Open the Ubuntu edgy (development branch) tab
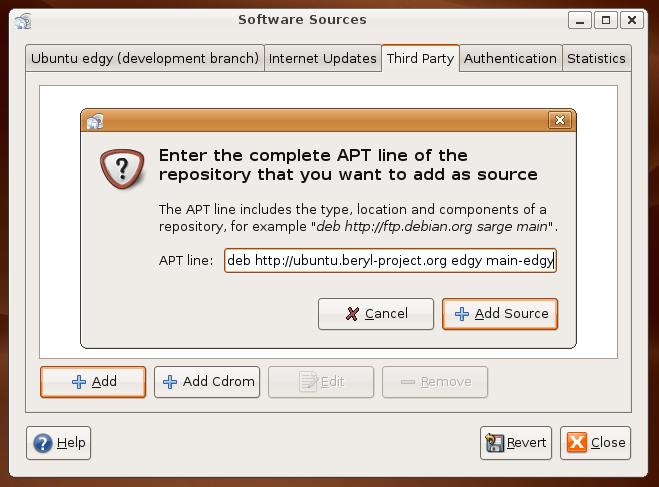Viewport: 659px width, 487px height. (145, 59)
